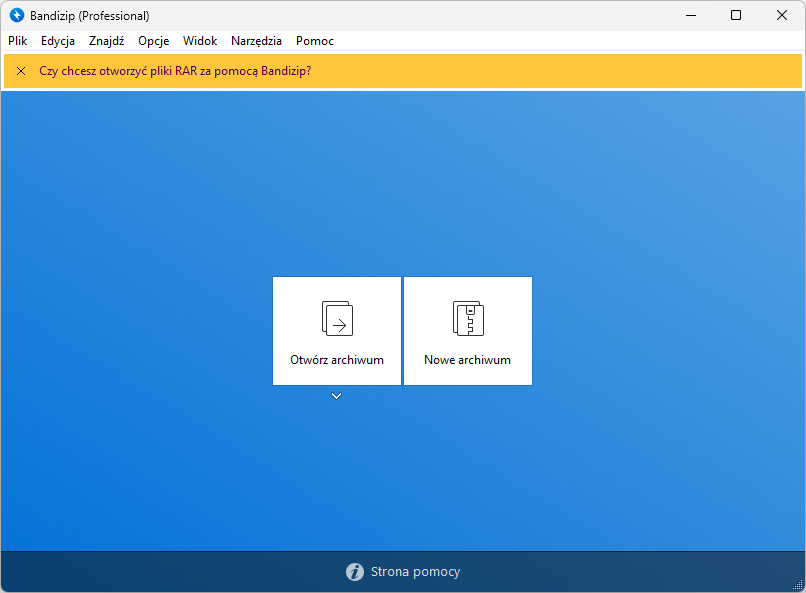Viewport: 806px width, 593px height.
Task: Open the Edycja menu
Action: pos(58,41)
